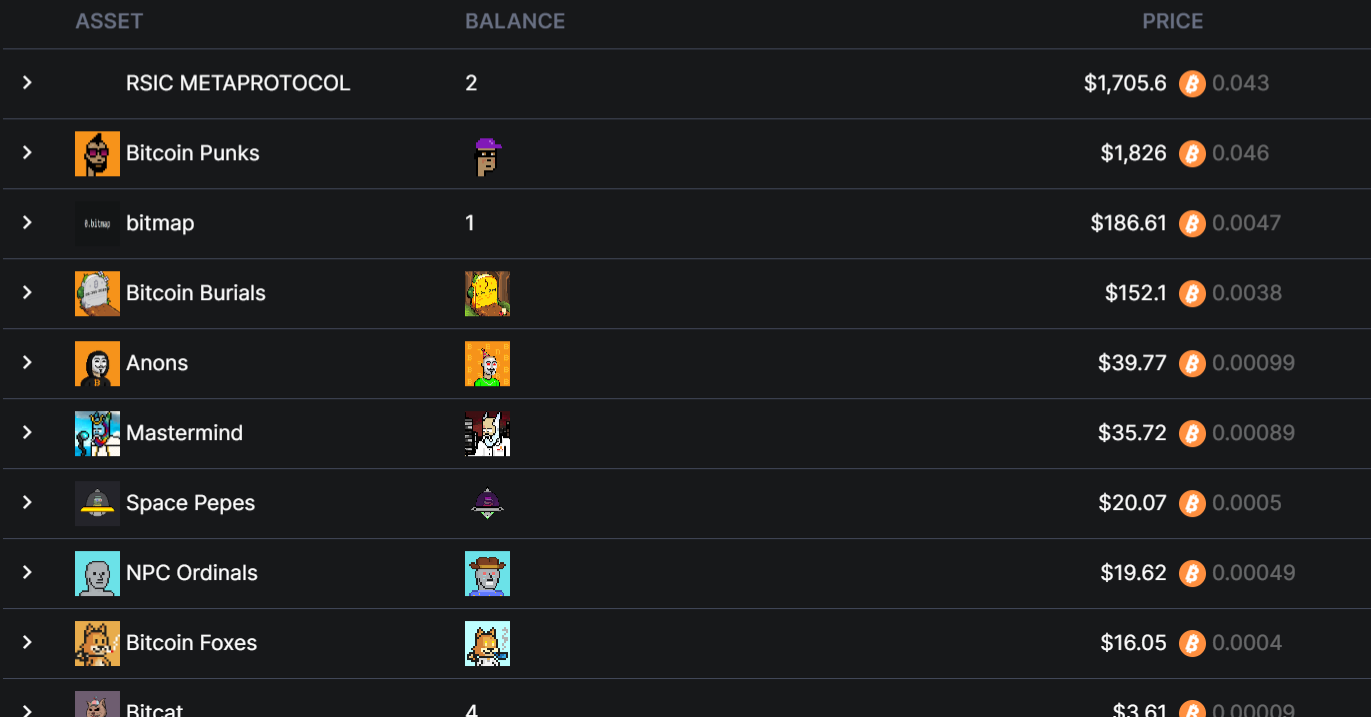Expand the Anons row chevron
The height and width of the screenshot is (723, 1371).
tap(28, 362)
